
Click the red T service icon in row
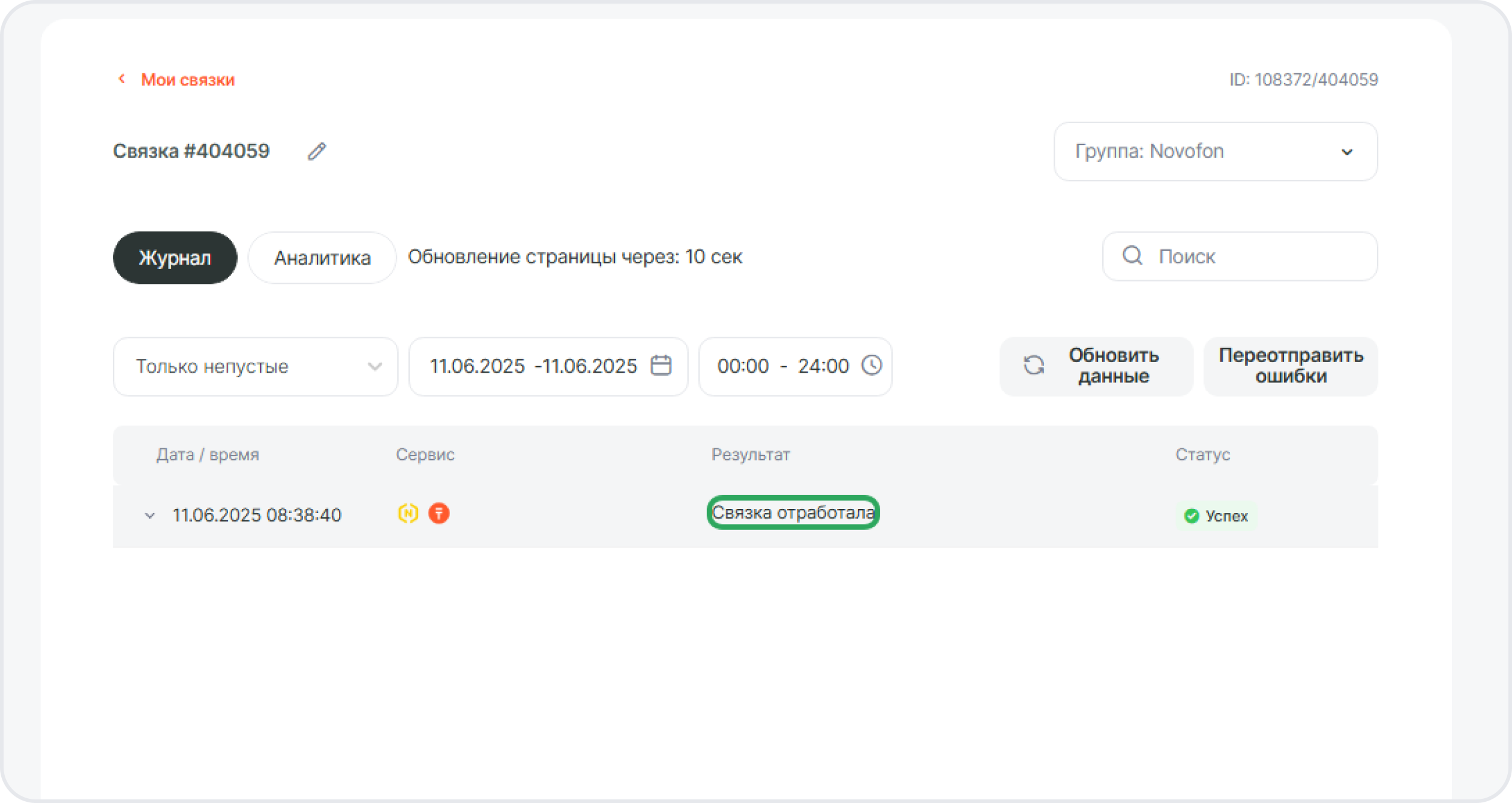click(x=439, y=513)
